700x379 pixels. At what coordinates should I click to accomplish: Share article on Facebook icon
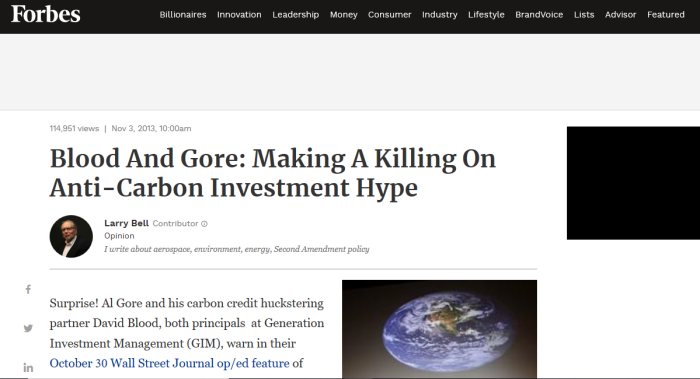tap(28, 289)
